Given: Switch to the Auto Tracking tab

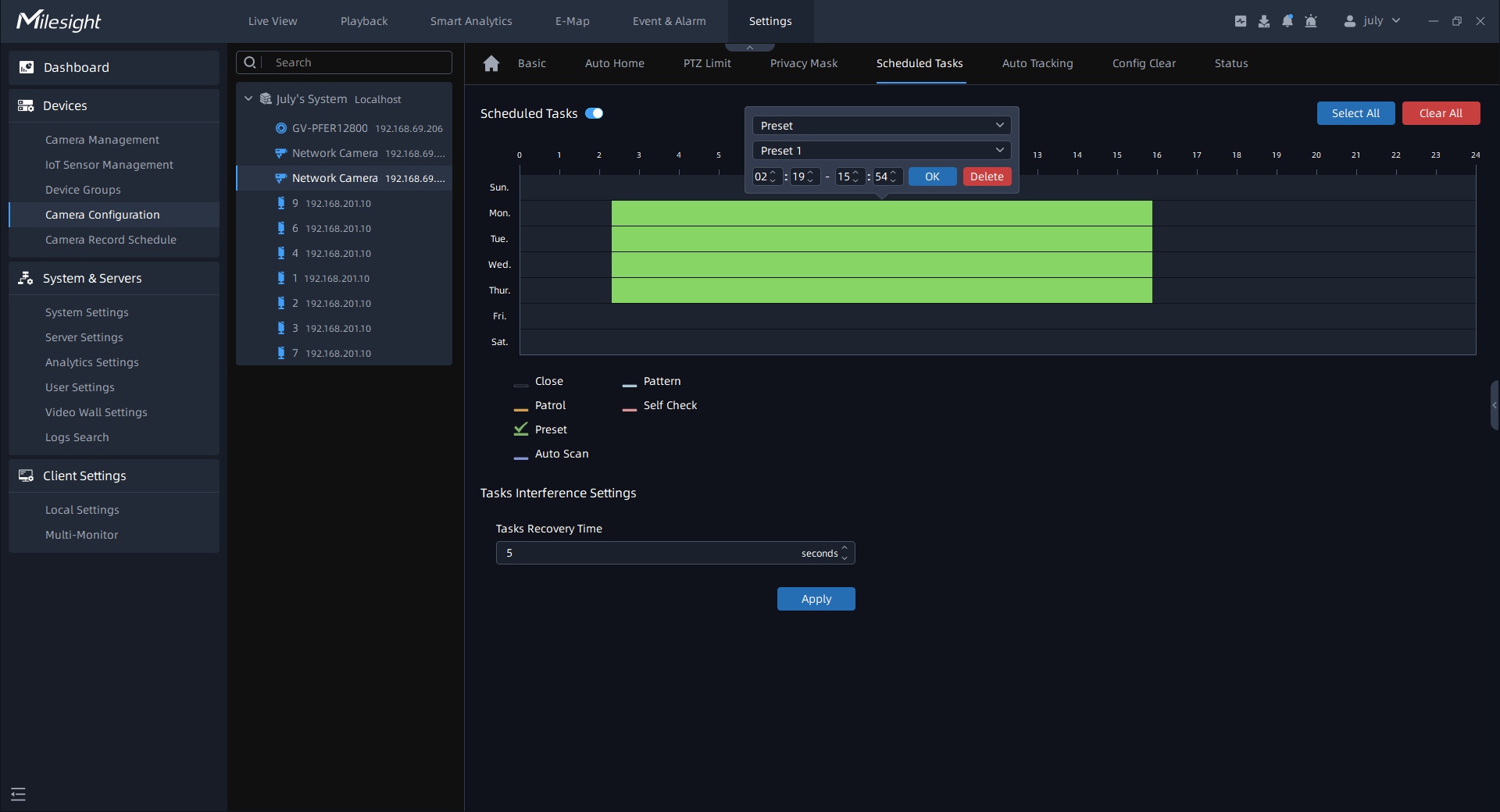Looking at the screenshot, I should [x=1037, y=63].
